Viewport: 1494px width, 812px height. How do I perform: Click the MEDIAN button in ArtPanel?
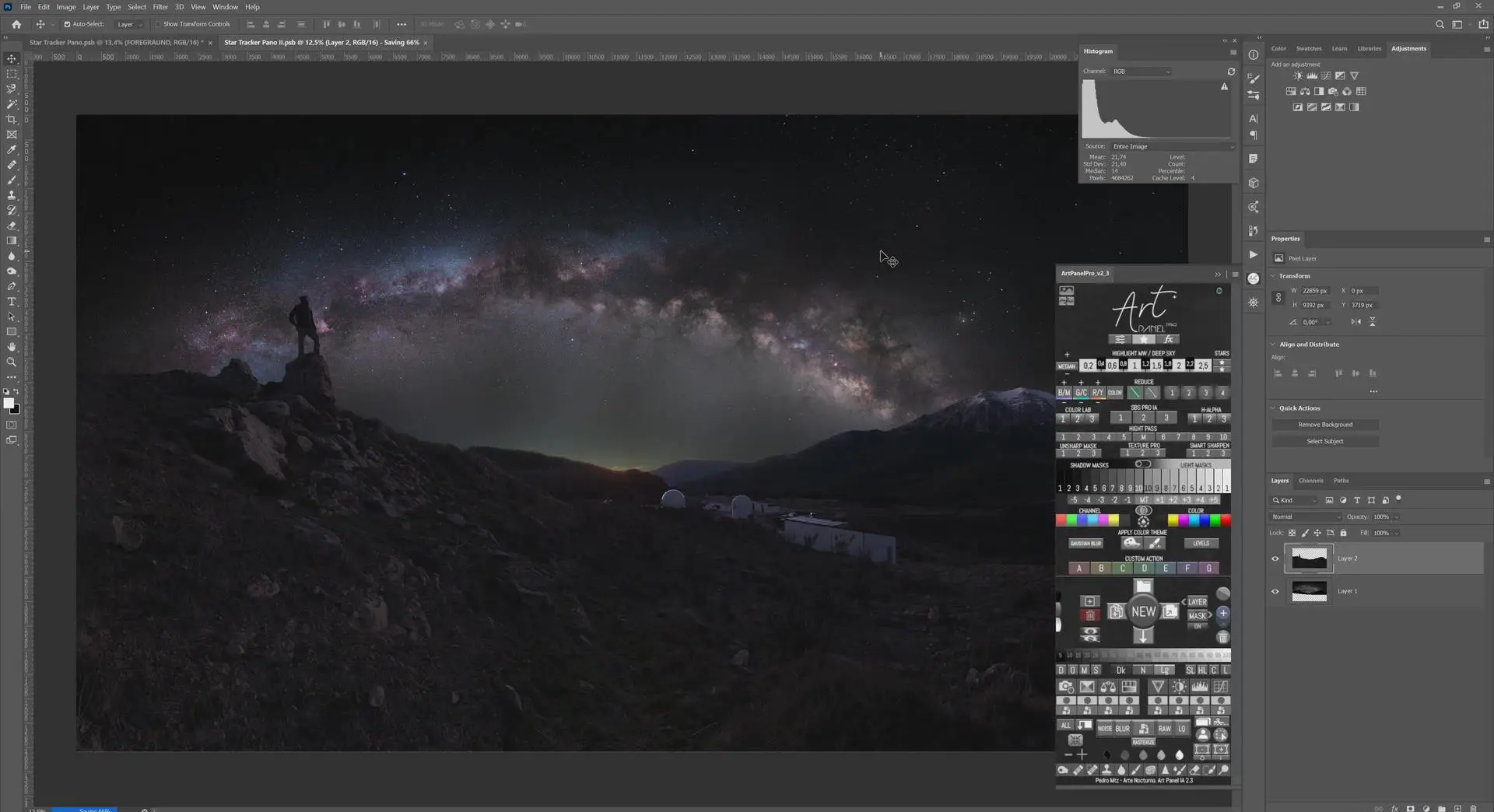[1066, 366]
